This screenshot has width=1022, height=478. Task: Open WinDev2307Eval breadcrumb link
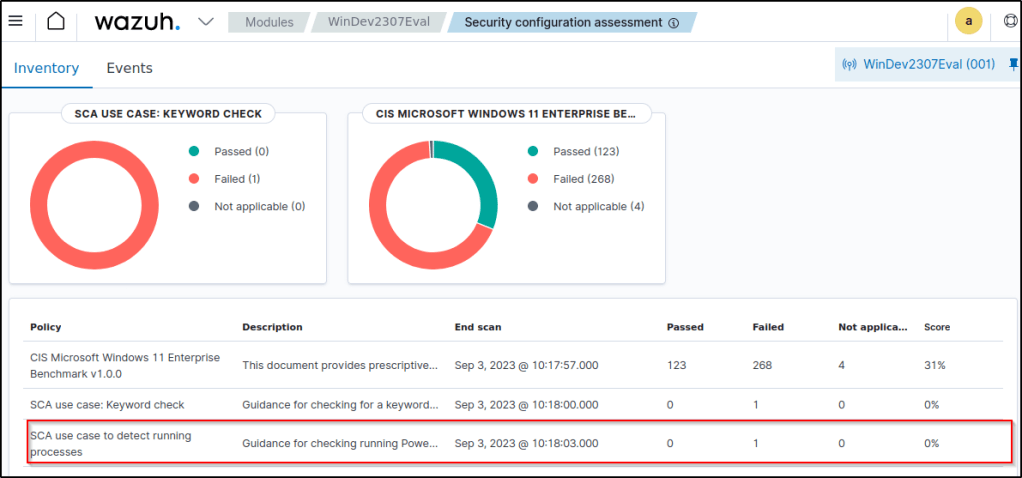tap(385, 22)
